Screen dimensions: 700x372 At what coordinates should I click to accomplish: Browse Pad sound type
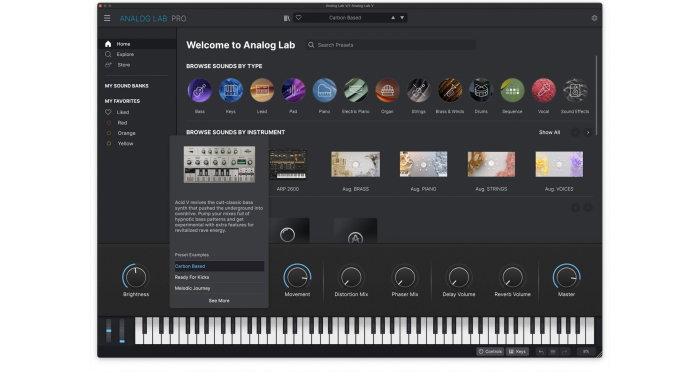click(x=293, y=91)
